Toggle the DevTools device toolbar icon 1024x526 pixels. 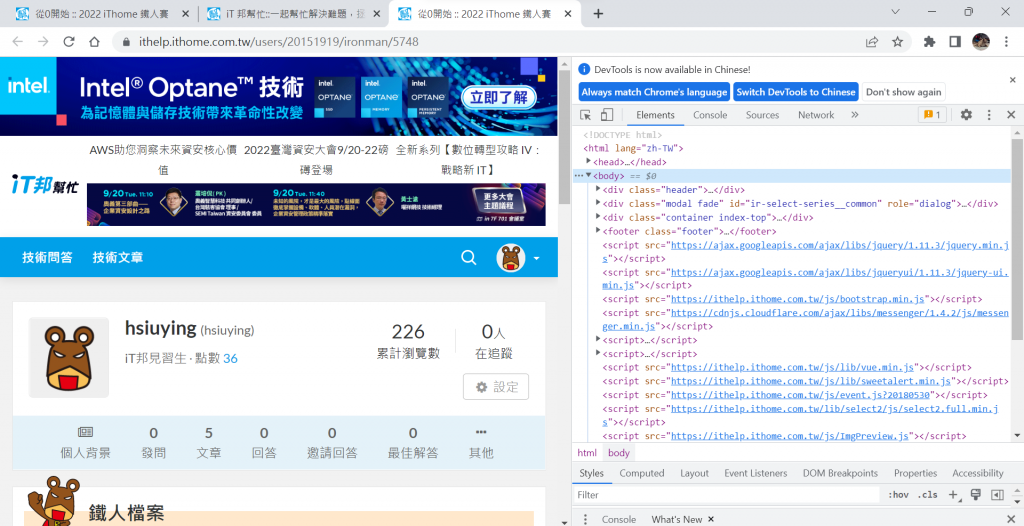tap(607, 115)
